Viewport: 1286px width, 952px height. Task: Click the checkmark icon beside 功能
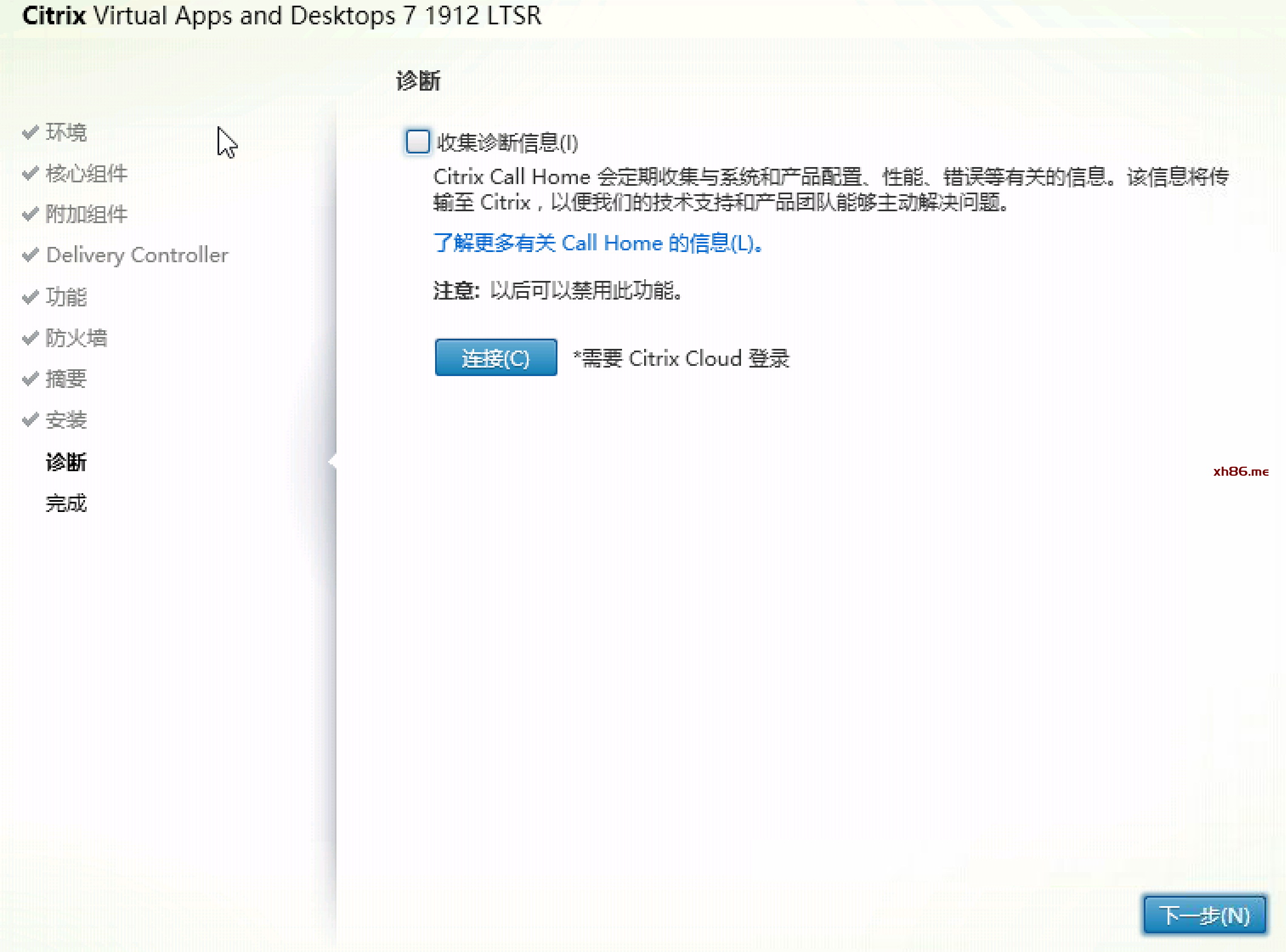[x=30, y=297]
